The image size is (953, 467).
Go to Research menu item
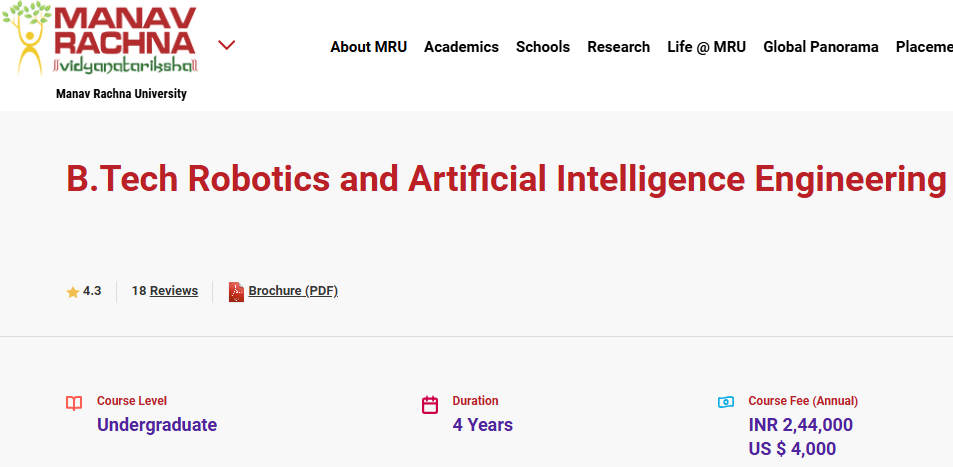point(618,47)
